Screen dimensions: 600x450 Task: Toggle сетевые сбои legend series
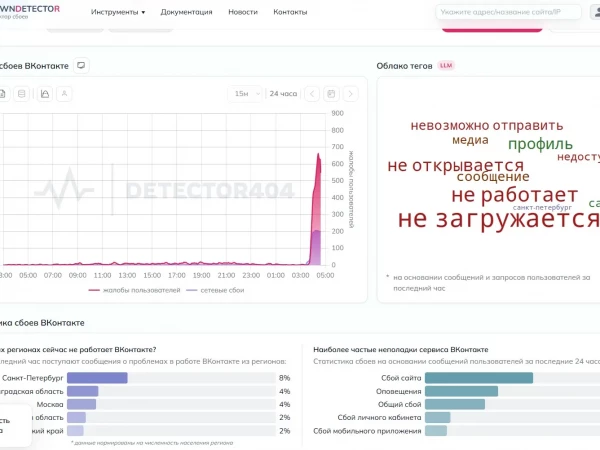(215, 290)
